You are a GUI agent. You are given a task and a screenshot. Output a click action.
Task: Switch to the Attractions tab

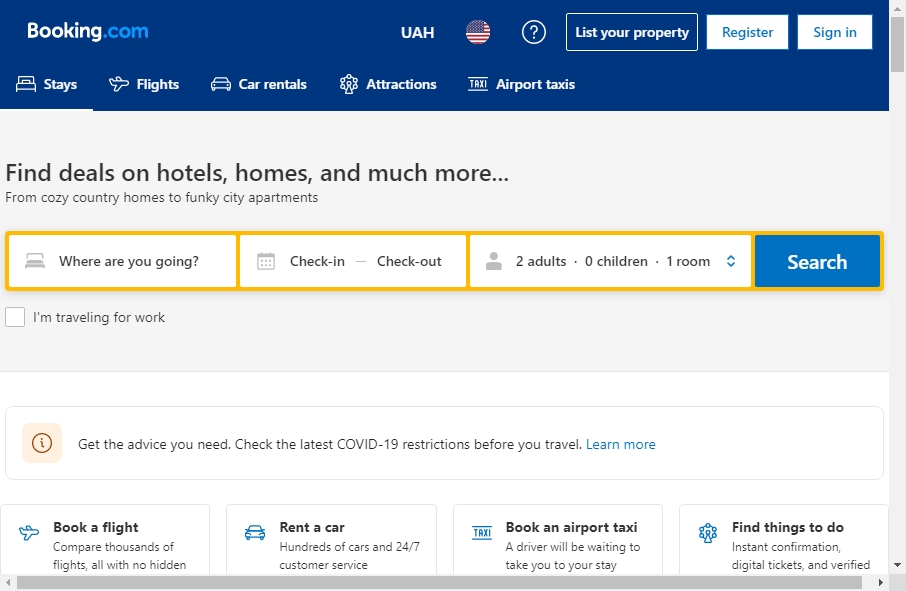click(x=388, y=84)
